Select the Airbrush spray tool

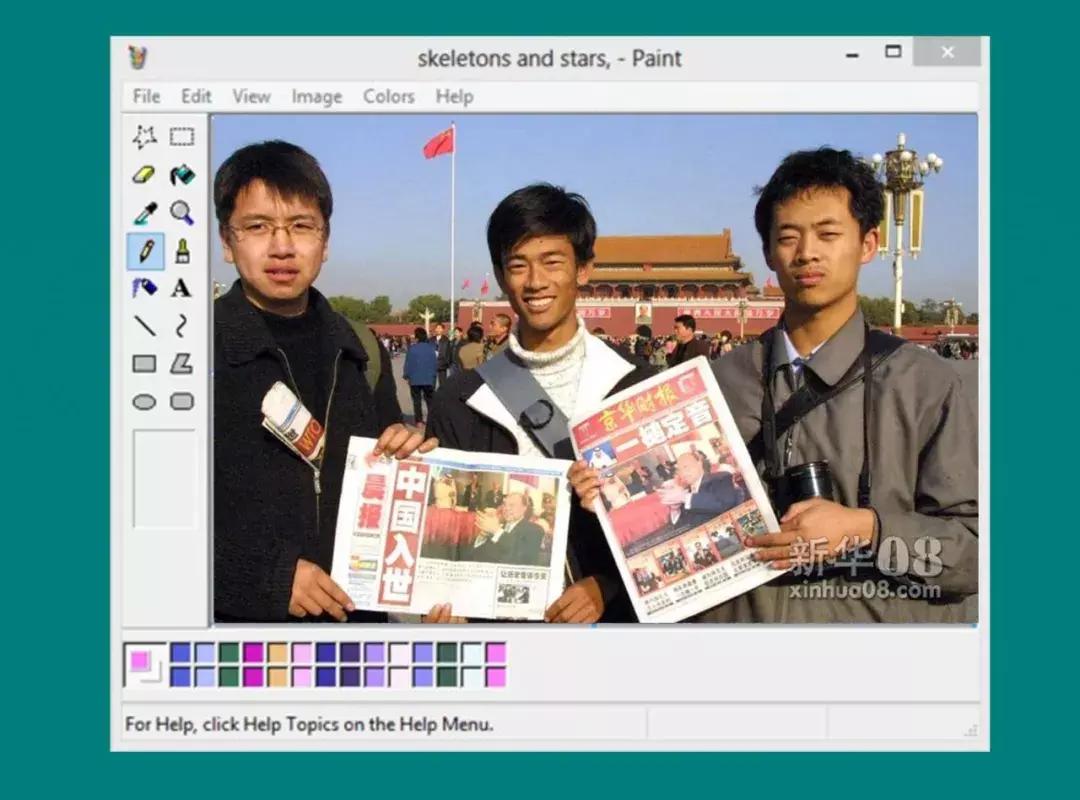(144, 288)
